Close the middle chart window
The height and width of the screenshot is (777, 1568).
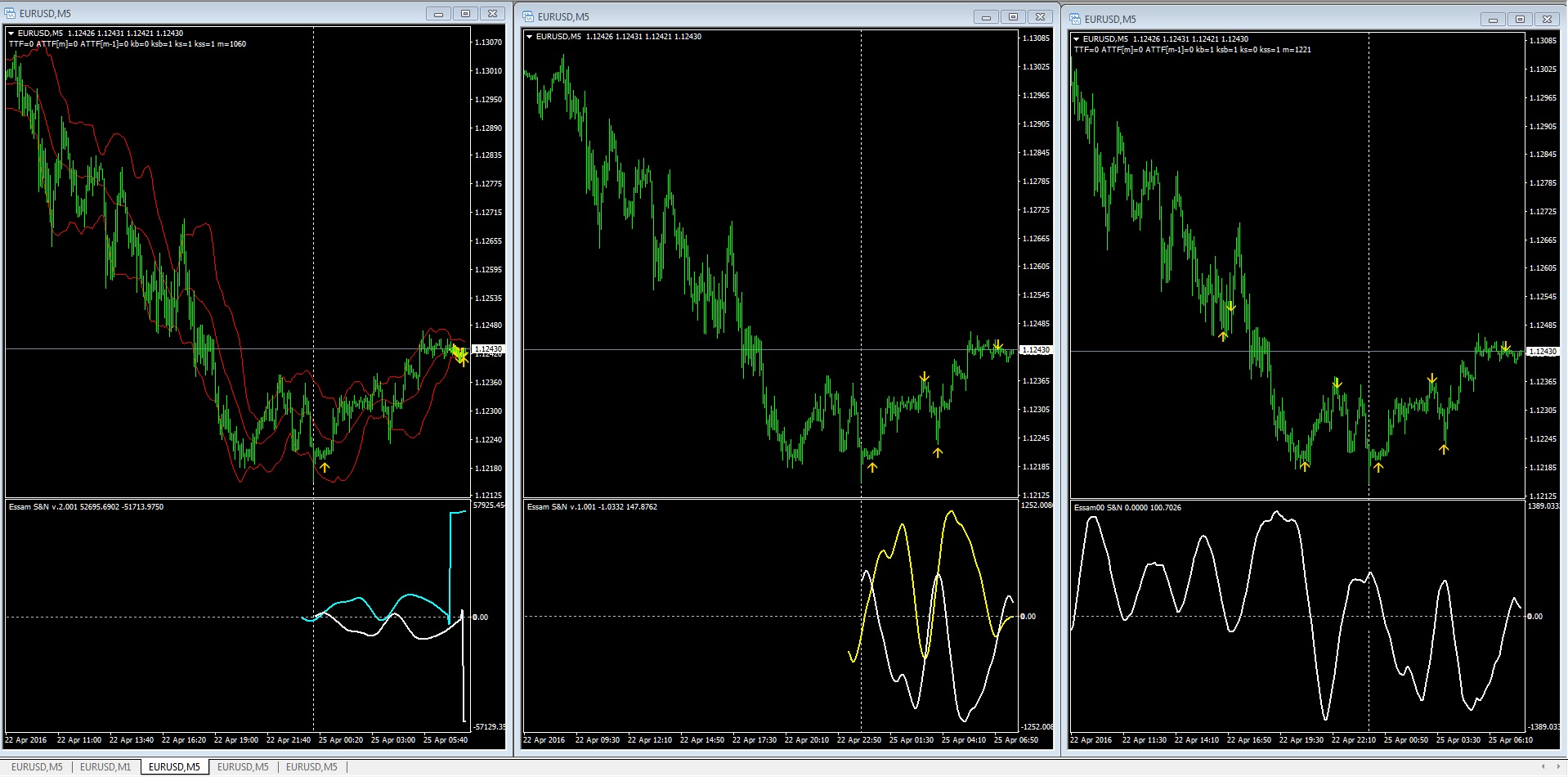coord(1040,17)
